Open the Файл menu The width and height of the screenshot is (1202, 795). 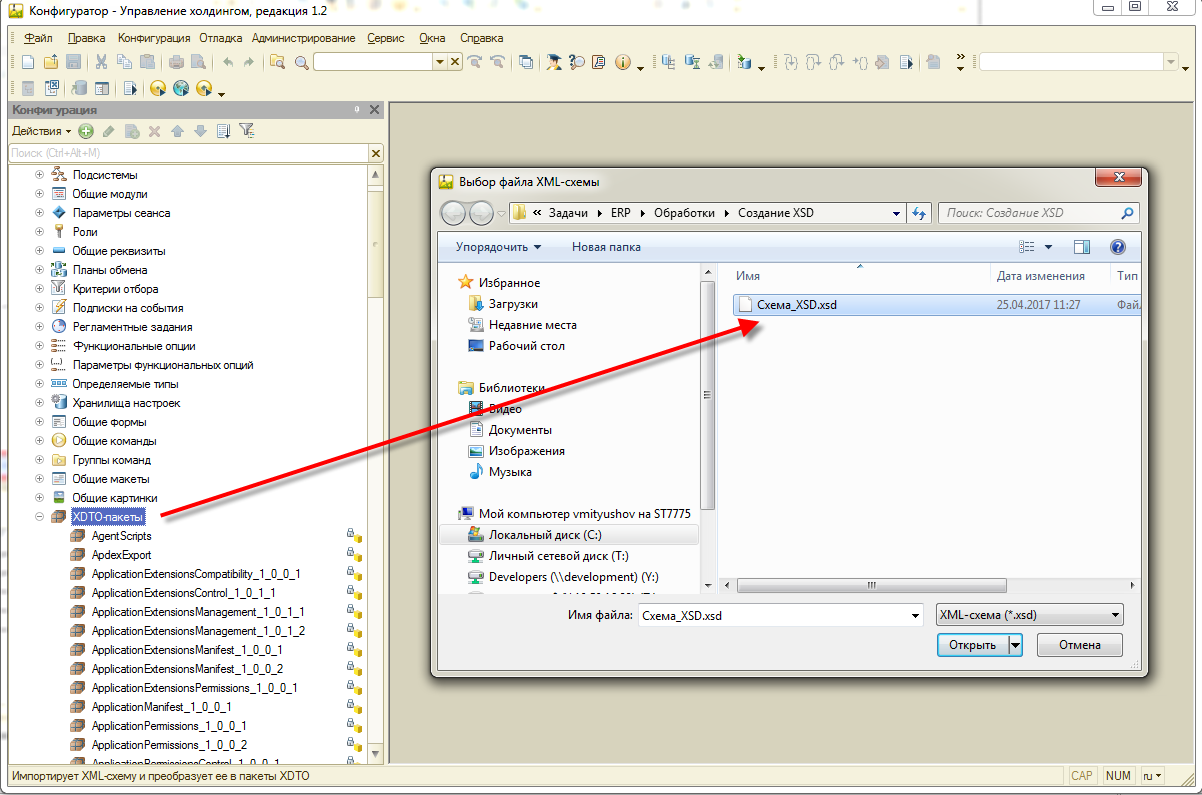coord(39,38)
